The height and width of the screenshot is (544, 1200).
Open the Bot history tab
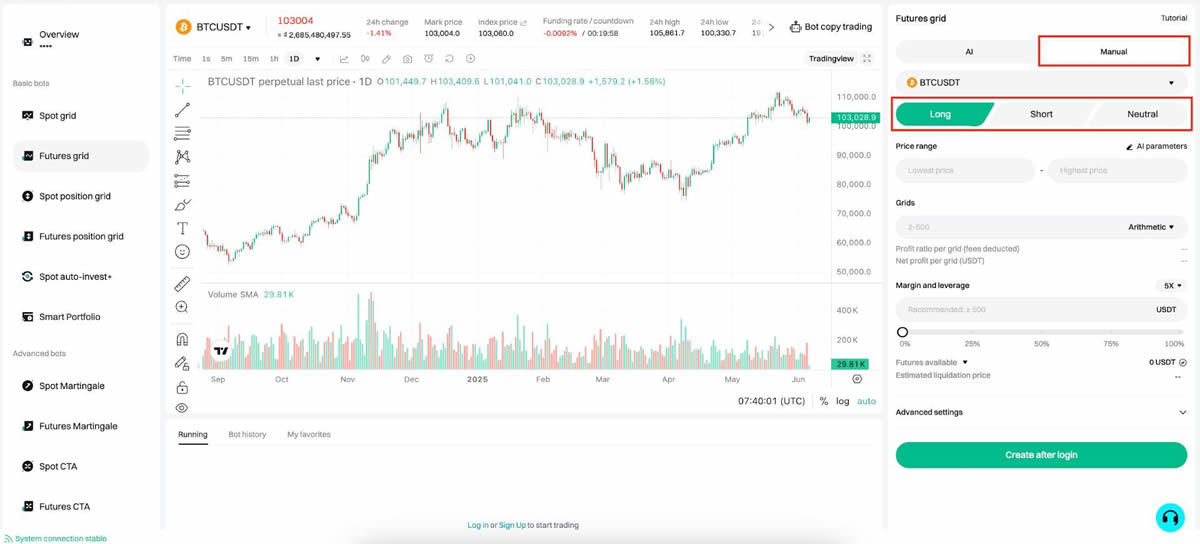(x=247, y=435)
